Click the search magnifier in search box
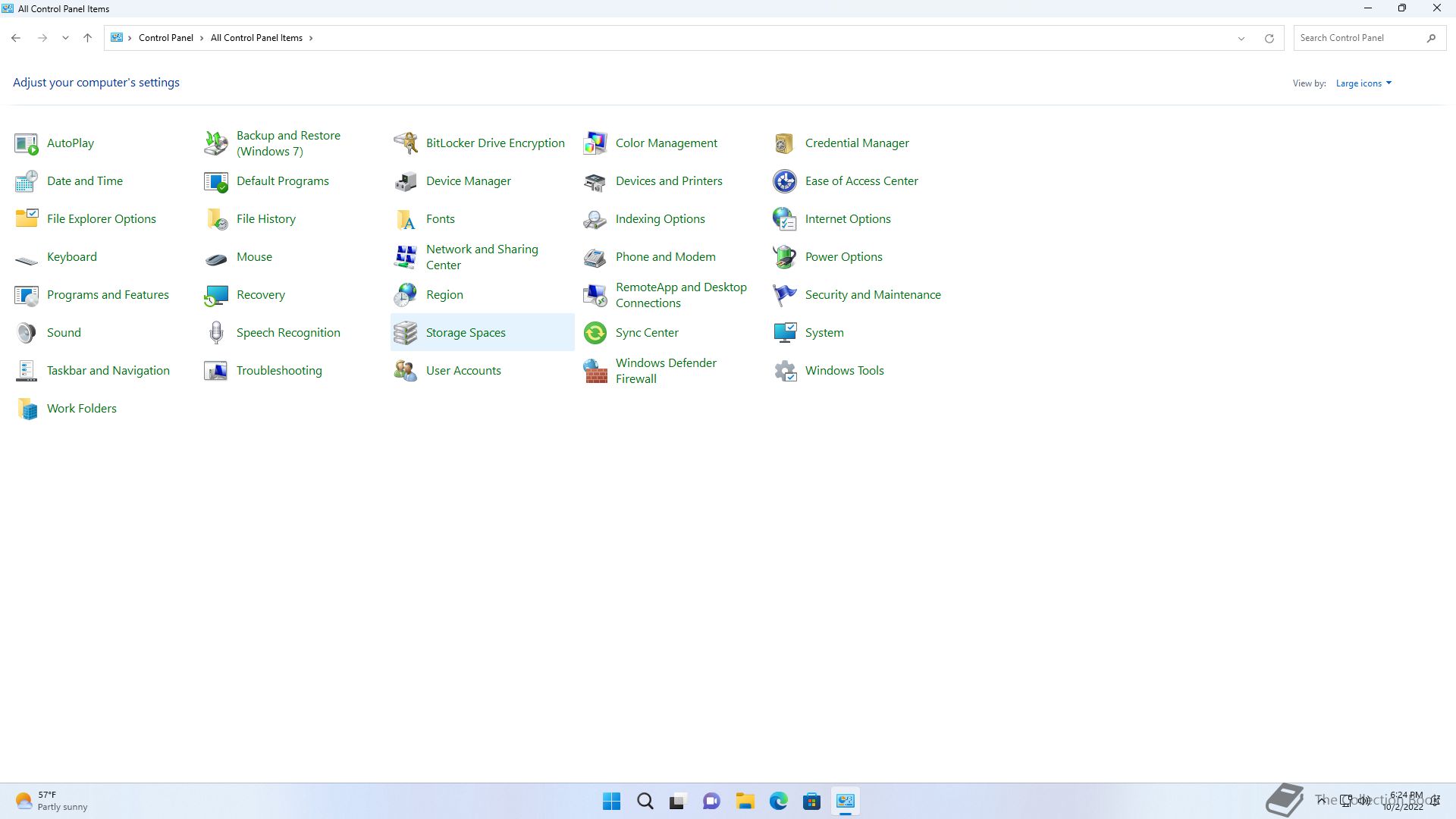Viewport: 1456px width, 819px height. (1431, 38)
